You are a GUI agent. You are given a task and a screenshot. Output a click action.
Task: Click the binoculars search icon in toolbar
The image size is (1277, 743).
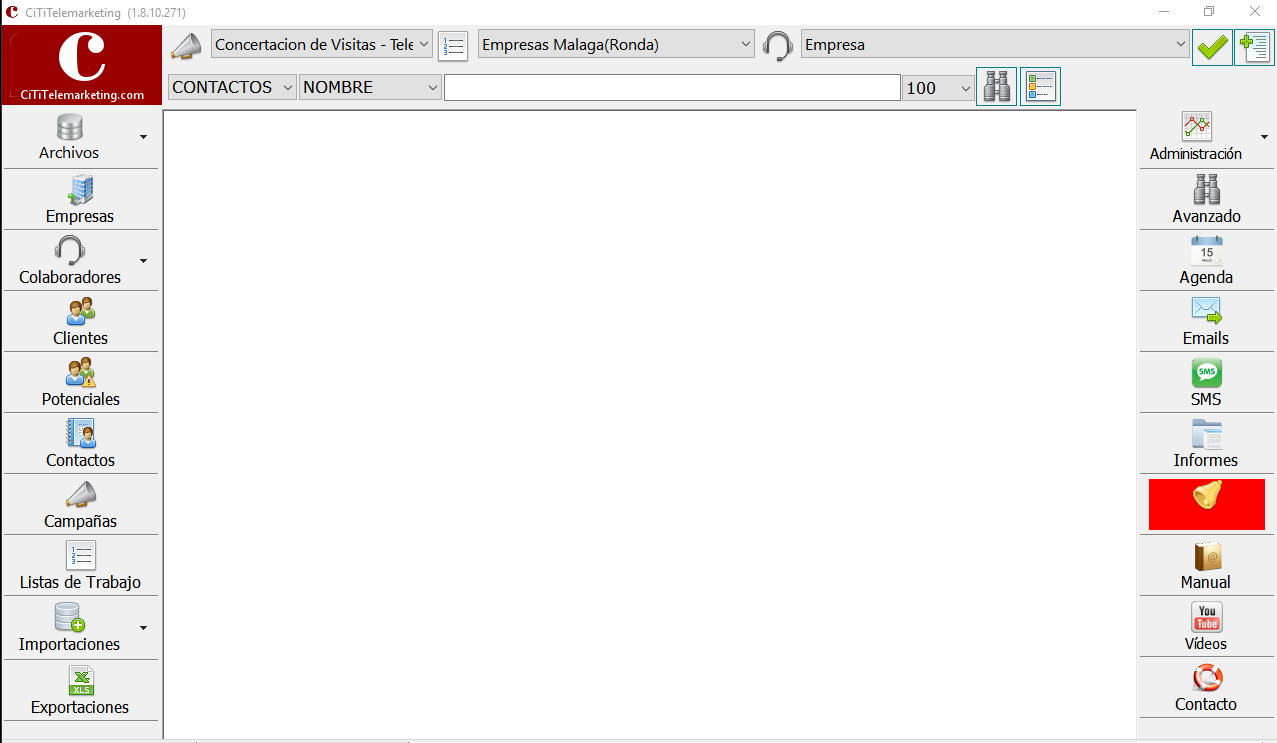click(x=997, y=87)
